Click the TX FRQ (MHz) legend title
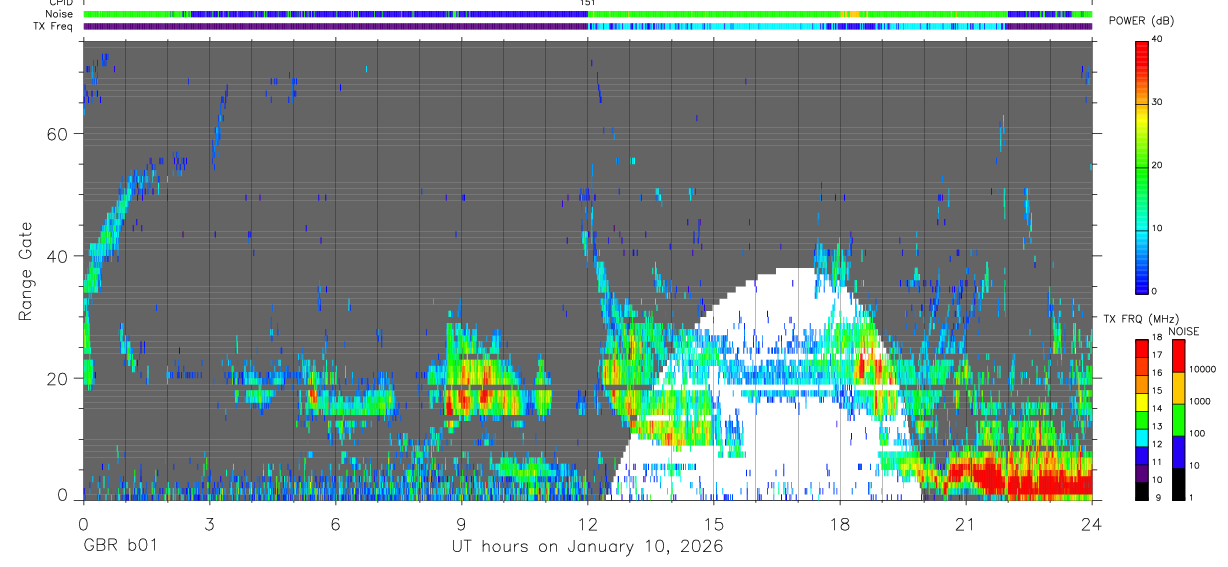 tap(1141, 318)
